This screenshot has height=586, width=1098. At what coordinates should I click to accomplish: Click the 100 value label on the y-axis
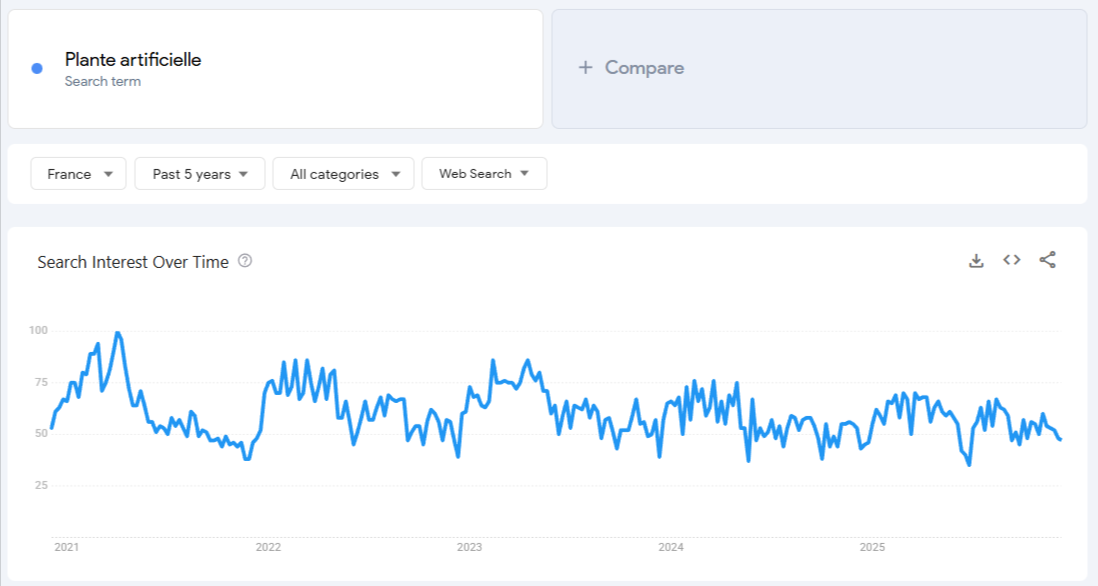click(39, 330)
